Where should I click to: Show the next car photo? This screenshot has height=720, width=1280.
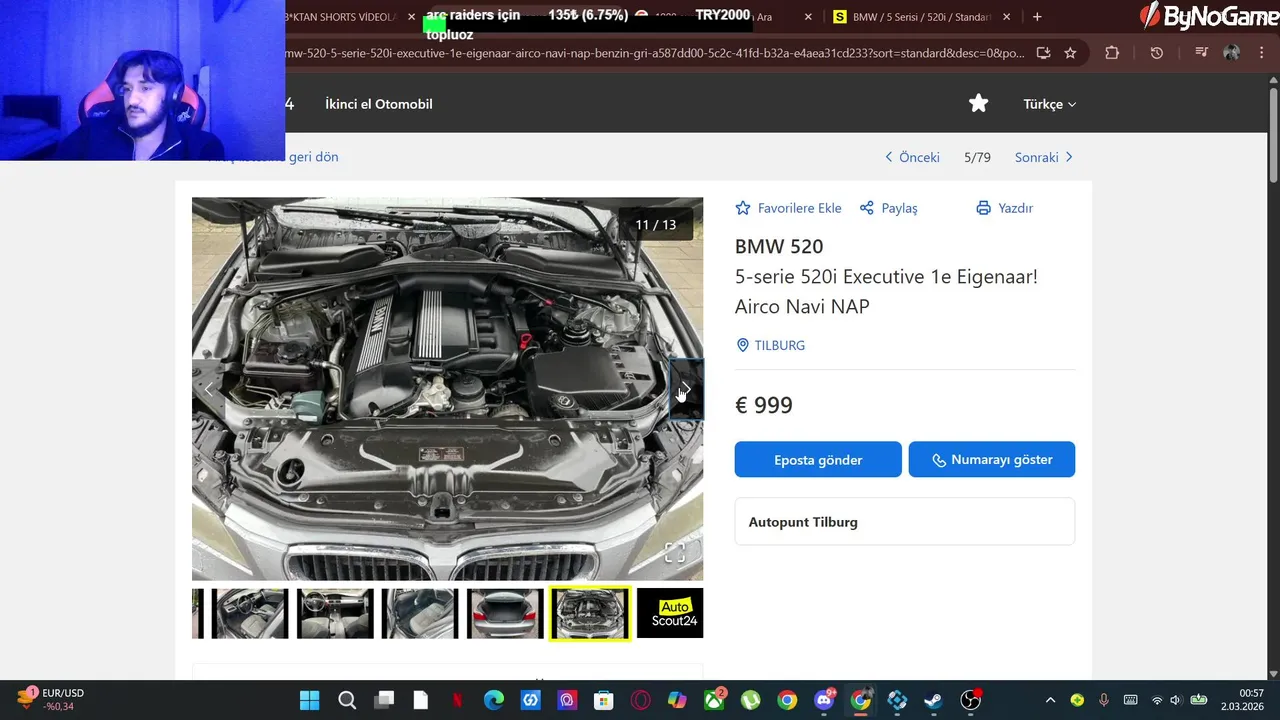[686, 390]
